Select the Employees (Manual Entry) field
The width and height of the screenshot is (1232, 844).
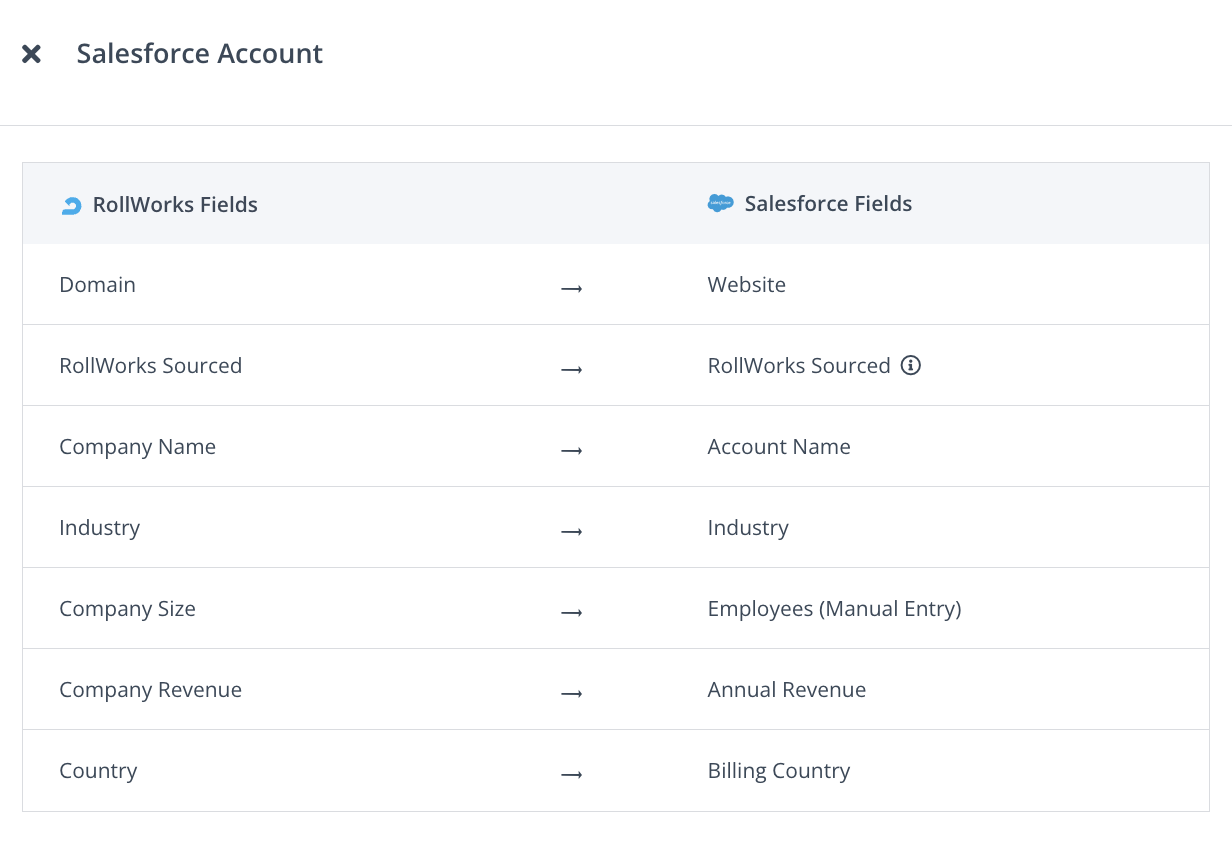834,609
